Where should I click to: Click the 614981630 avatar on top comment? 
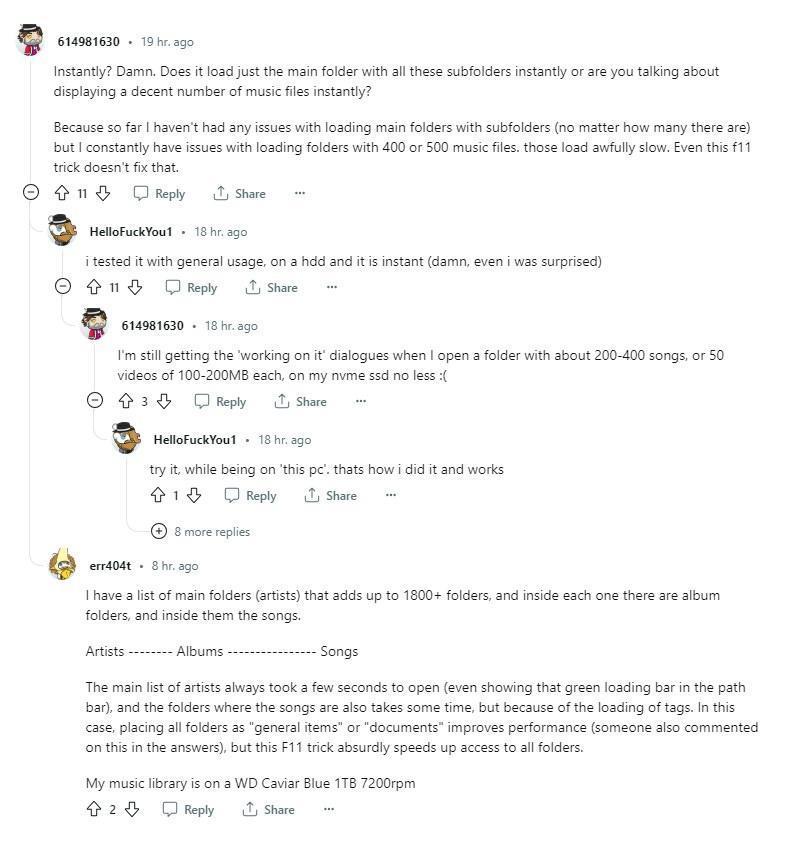(x=31, y=41)
